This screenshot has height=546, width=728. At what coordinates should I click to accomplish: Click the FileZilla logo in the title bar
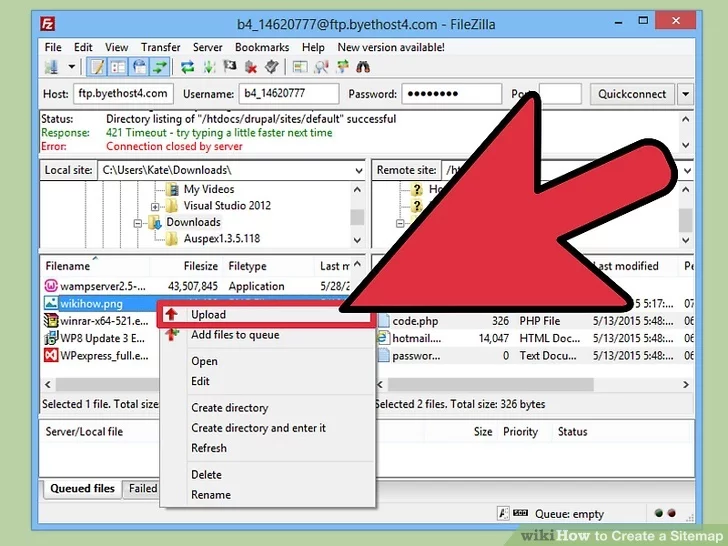48,24
